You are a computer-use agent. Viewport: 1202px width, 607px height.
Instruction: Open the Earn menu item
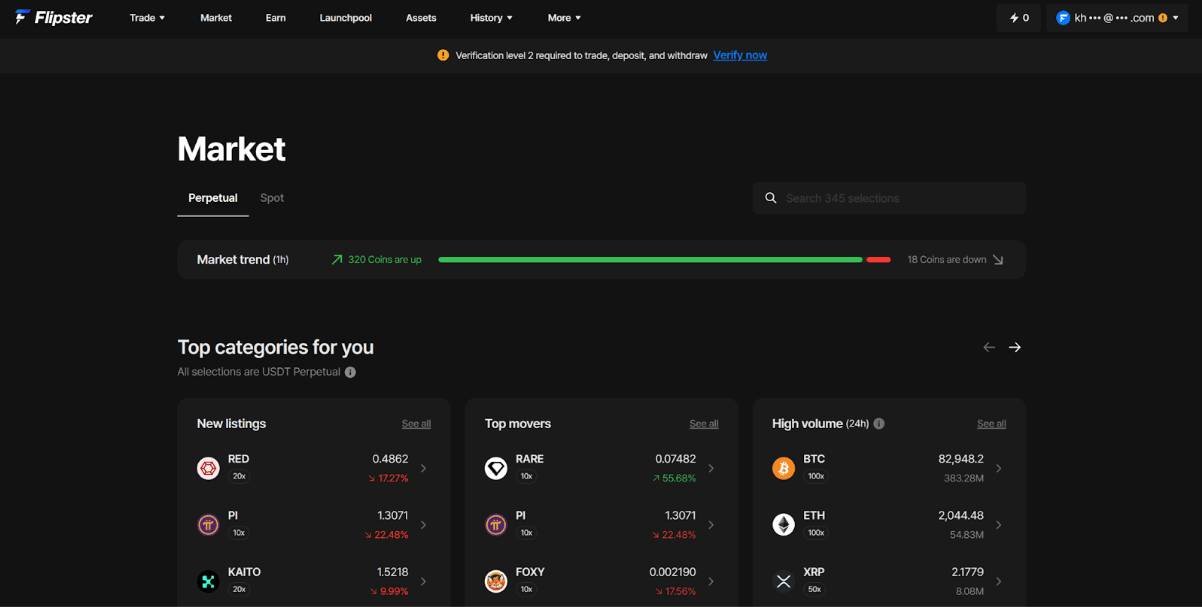coord(276,18)
